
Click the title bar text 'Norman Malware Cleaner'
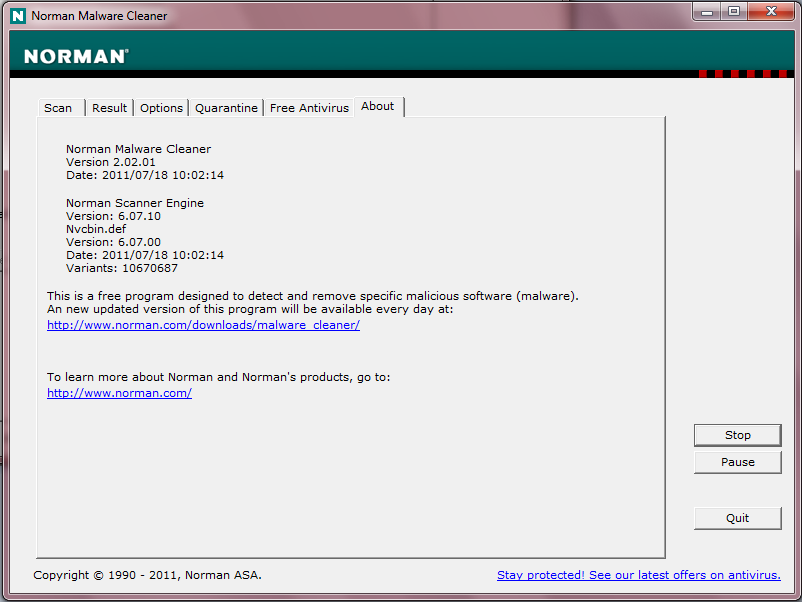click(99, 16)
